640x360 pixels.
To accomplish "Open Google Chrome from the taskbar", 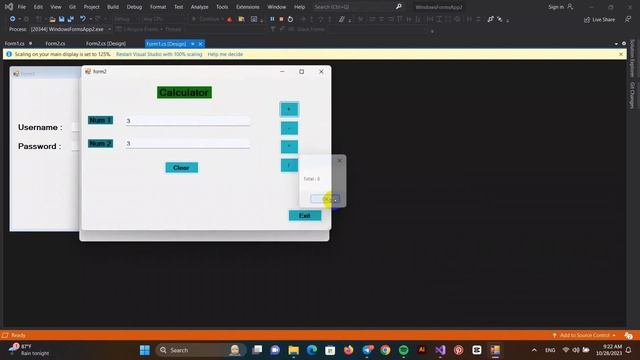I will pyautogui.click(x=385, y=350).
